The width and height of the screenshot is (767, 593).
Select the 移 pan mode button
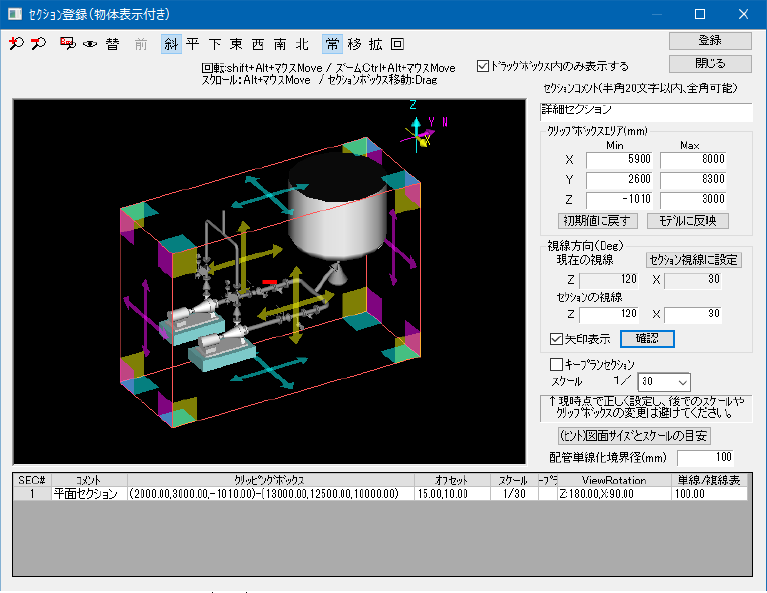354,44
